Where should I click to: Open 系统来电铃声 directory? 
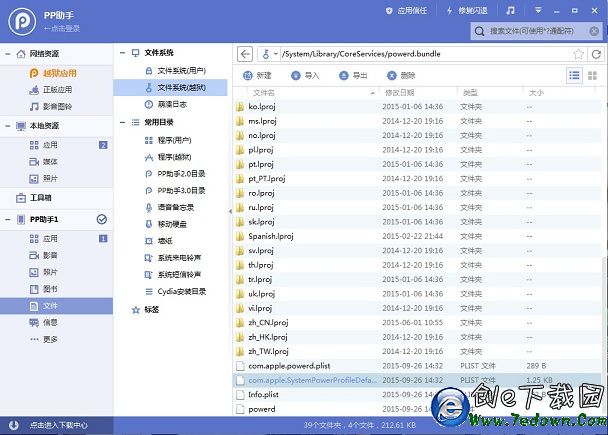[x=171, y=257]
